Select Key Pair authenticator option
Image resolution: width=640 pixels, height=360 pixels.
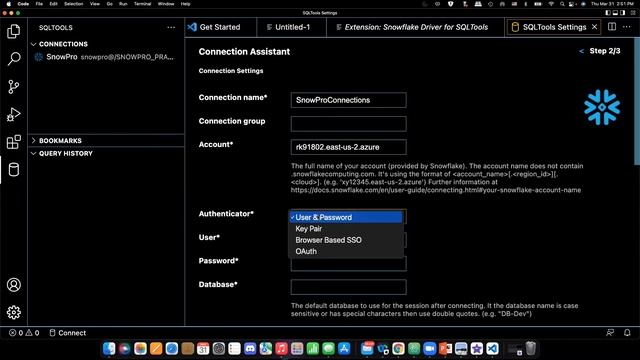coord(346,229)
